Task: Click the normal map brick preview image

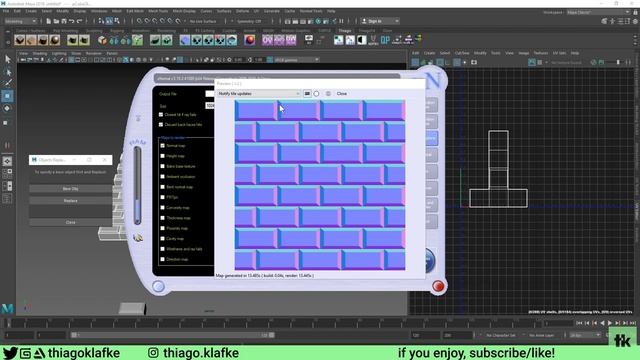Action: [x=320, y=185]
